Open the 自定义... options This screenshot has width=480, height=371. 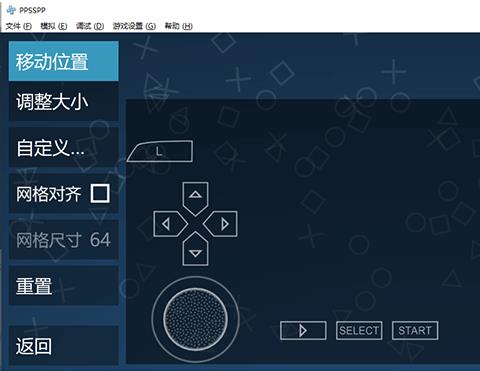(63, 148)
